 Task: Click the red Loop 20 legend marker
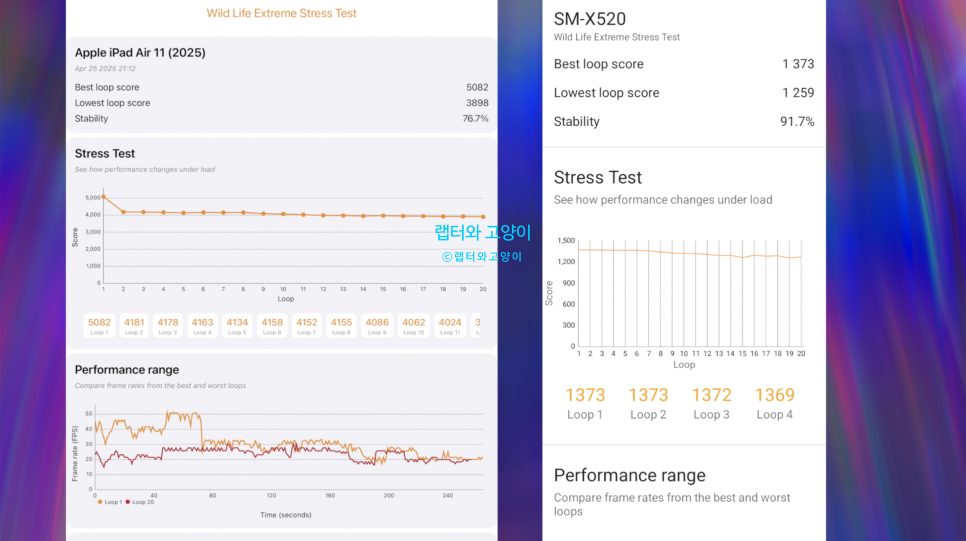(128, 502)
